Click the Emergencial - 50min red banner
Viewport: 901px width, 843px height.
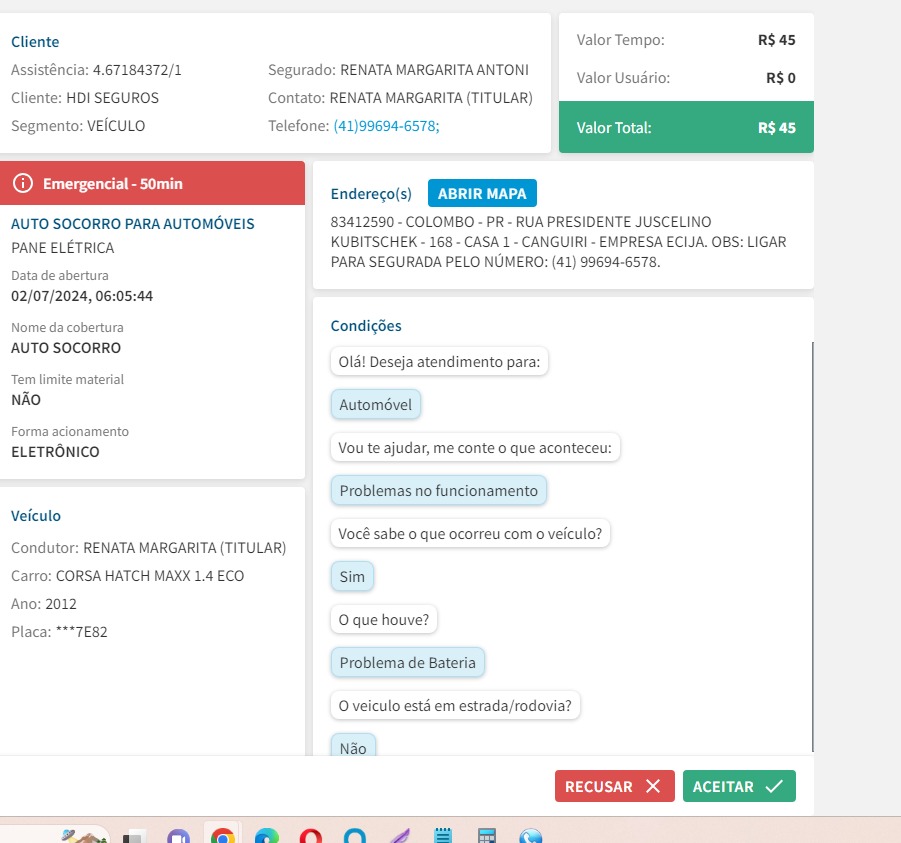(x=152, y=183)
